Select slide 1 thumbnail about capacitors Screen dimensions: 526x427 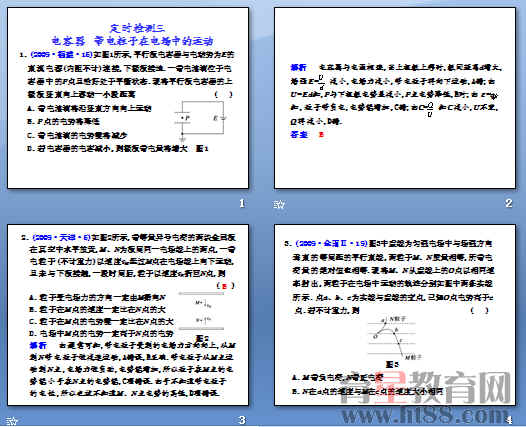click(x=128, y=98)
